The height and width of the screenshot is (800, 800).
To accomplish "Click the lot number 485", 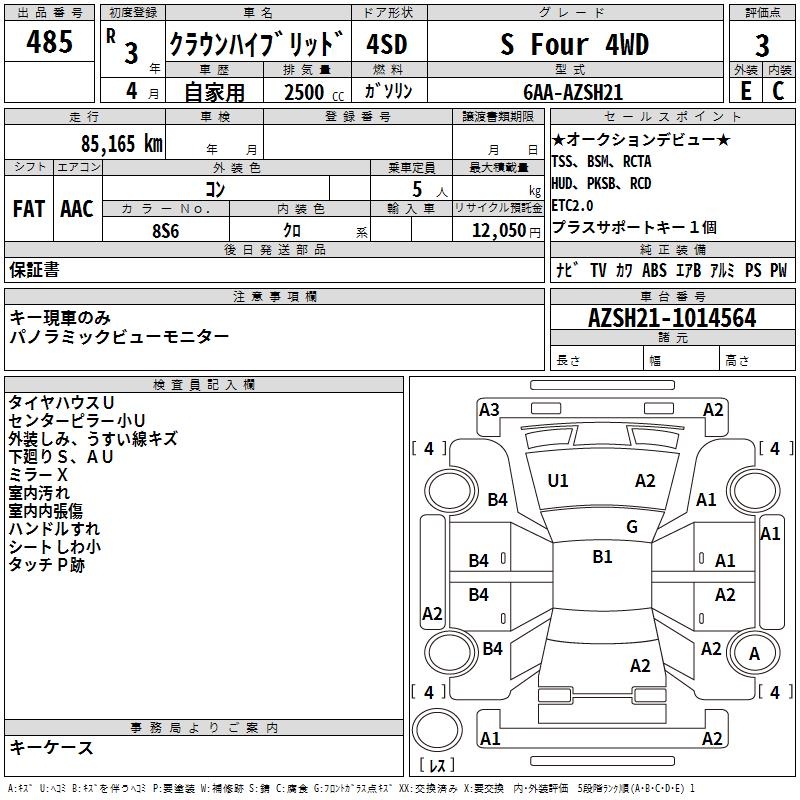I will [x=49, y=43].
